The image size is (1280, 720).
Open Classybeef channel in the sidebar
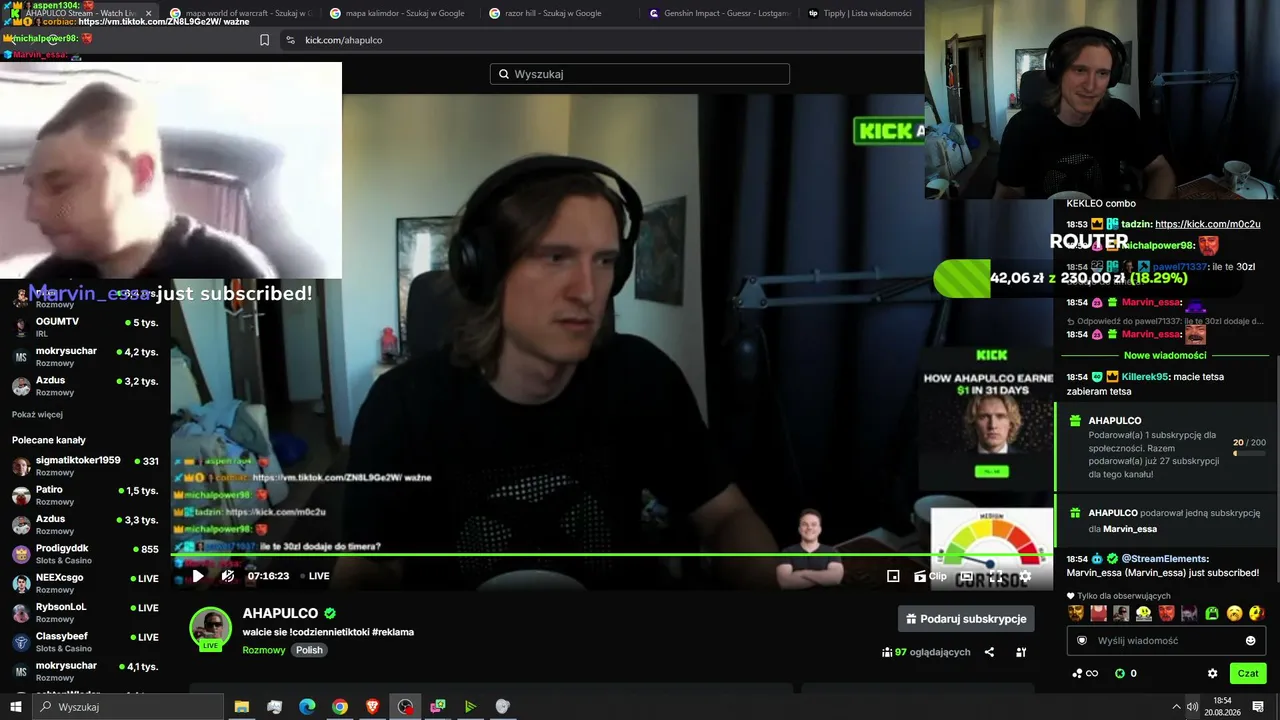pyautogui.click(x=85, y=641)
